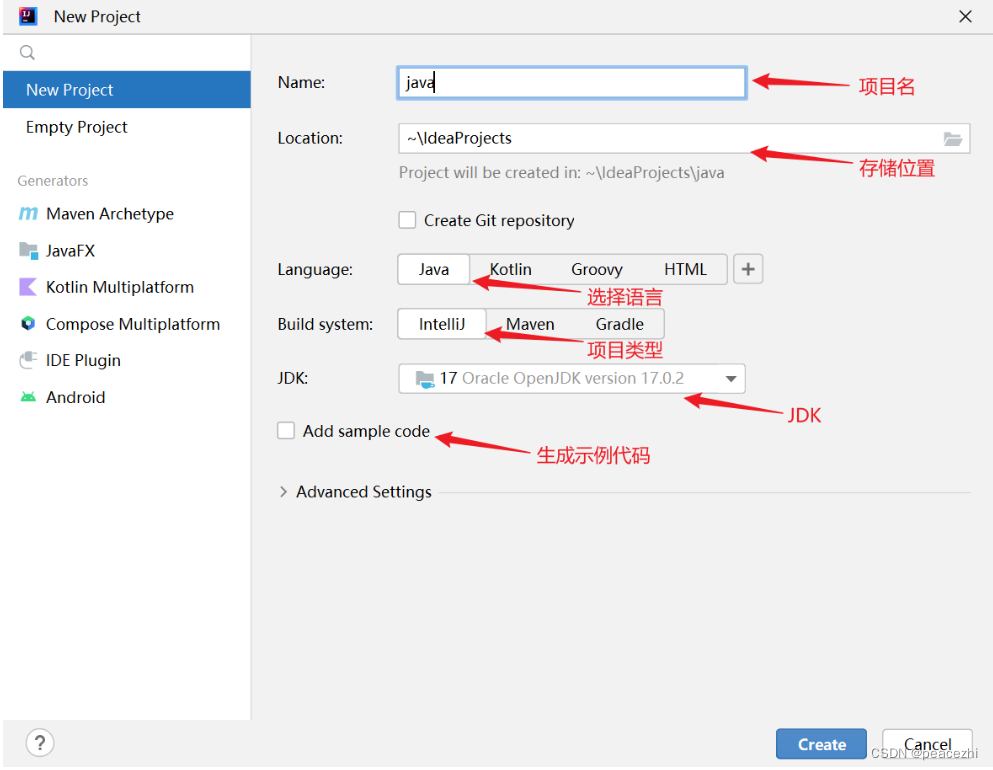Click into the project Name field
This screenshot has width=993, height=770.
click(571, 83)
